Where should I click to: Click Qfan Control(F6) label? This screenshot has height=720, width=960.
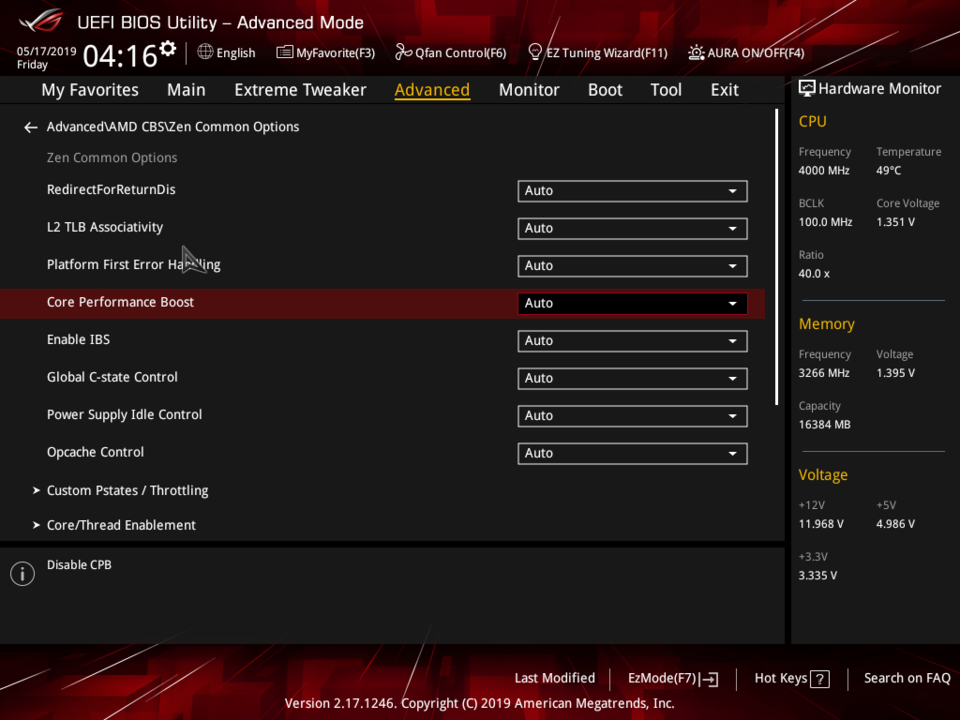pyautogui.click(x=460, y=53)
